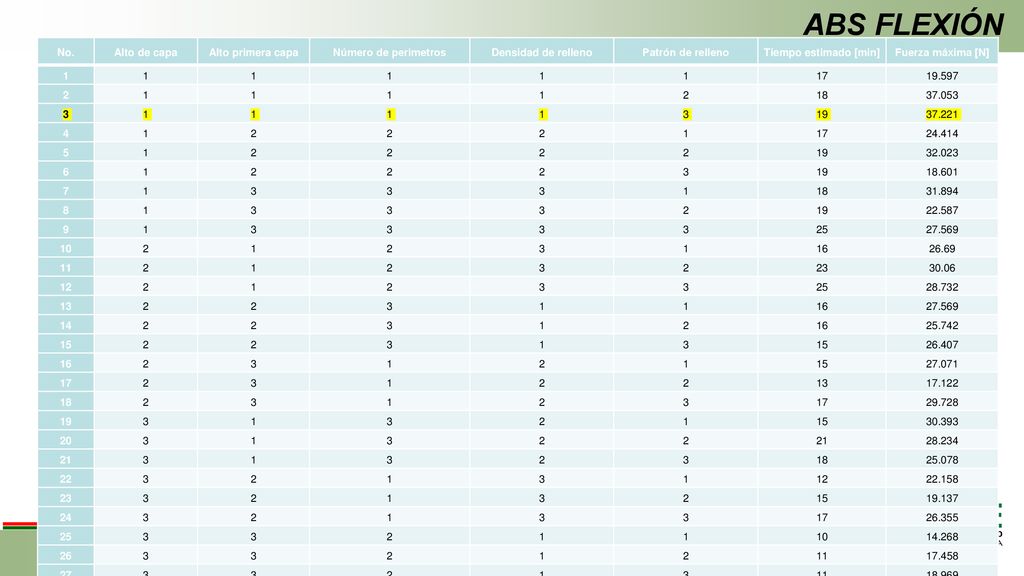Click the force value 32.023
The width and height of the screenshot is (1024, 576).
(942, 153)
